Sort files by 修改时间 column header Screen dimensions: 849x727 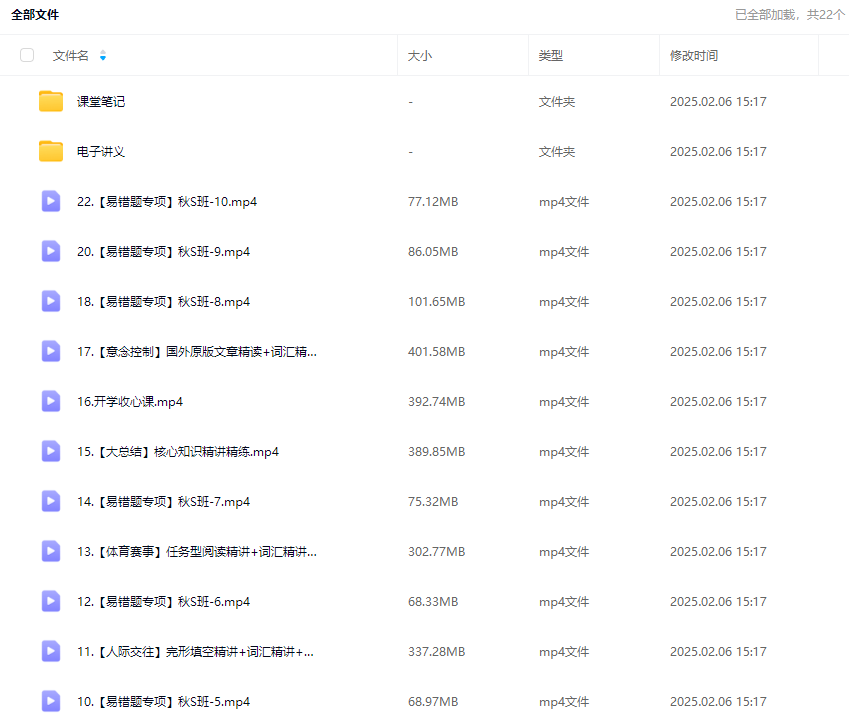point(694,56)
